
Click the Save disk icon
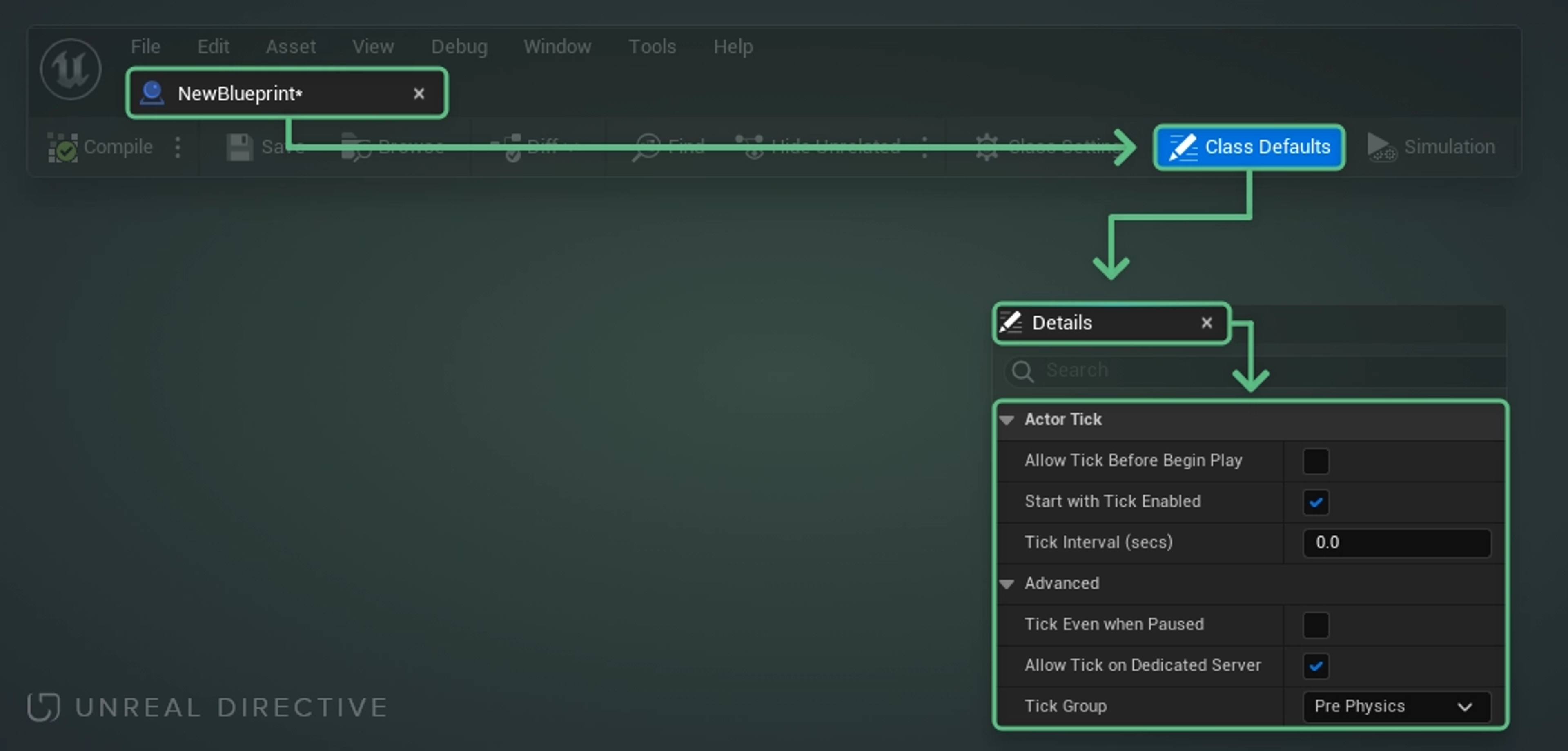pos(239,147)
